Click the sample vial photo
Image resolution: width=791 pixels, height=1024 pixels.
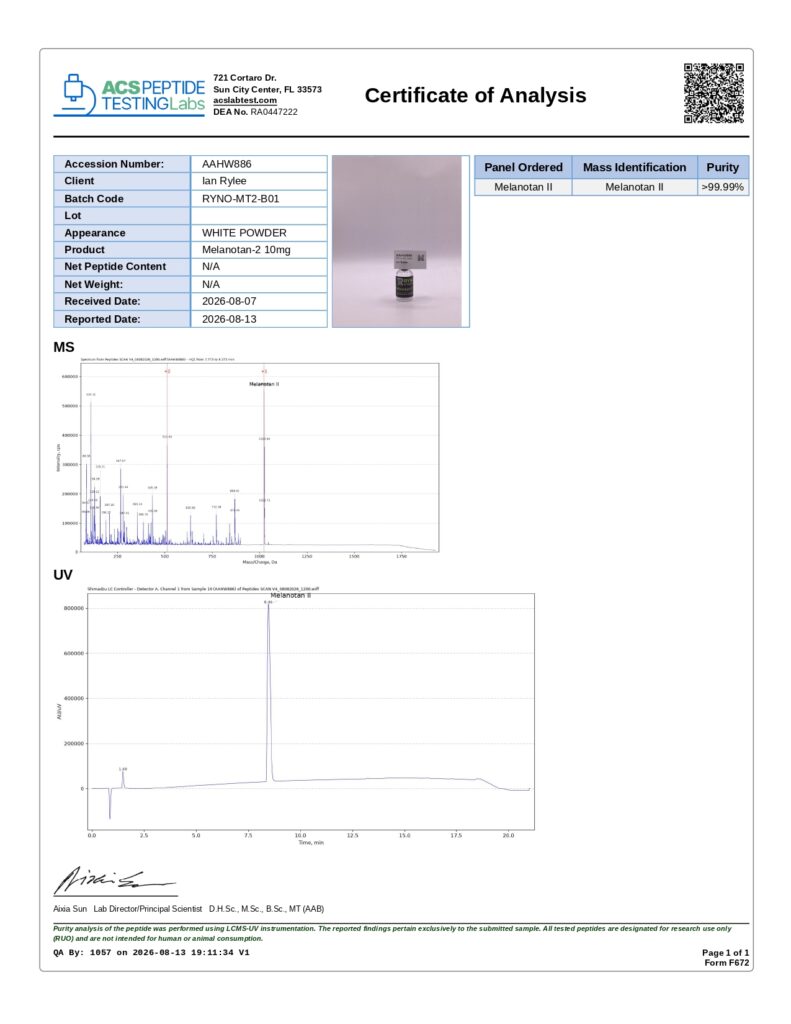click(x=400, y=241)
